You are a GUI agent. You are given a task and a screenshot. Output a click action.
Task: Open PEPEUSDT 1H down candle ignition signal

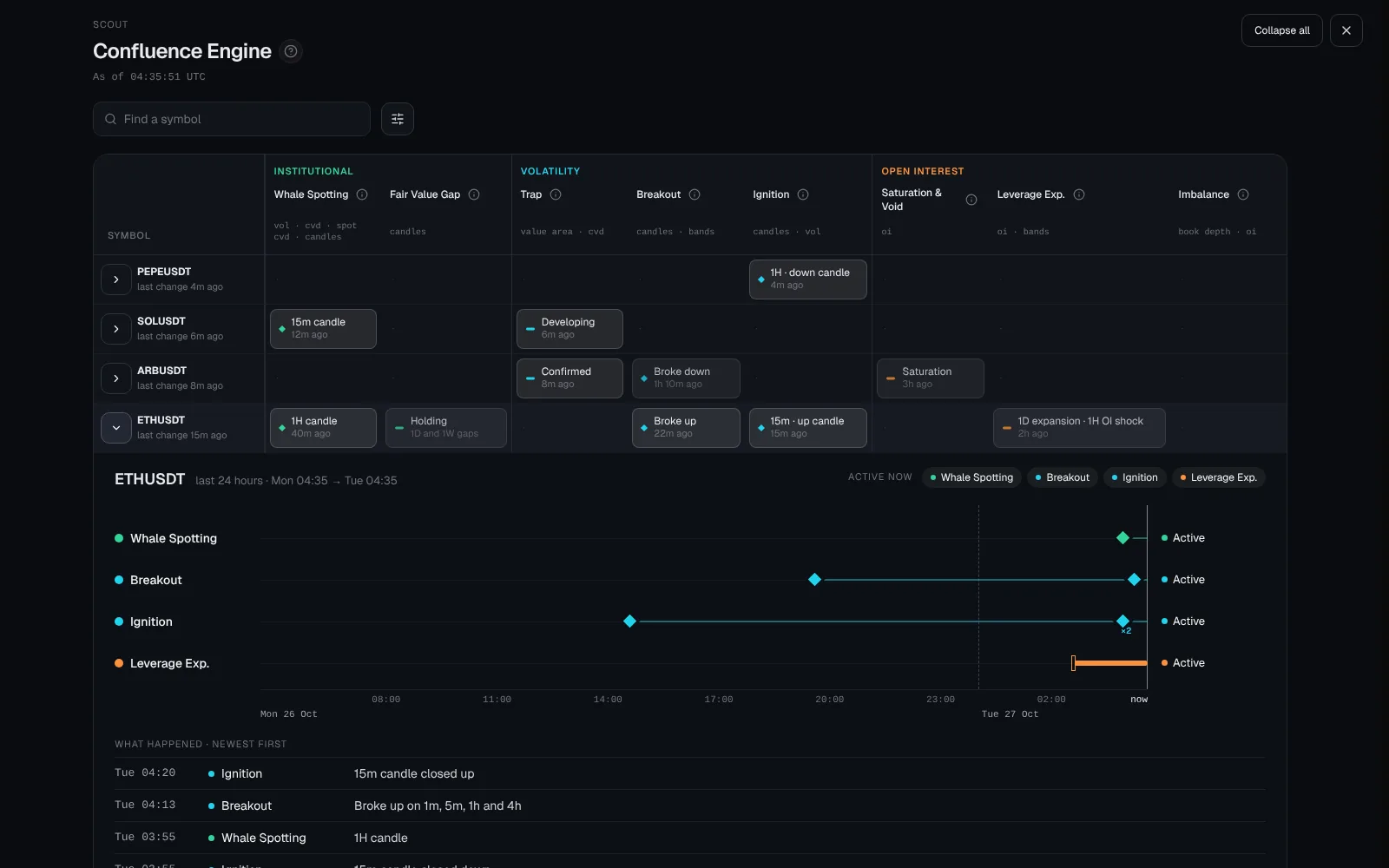tap(808, 279)
